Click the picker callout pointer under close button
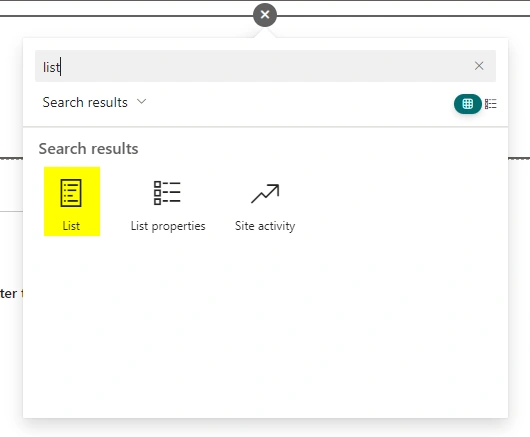The width and height of the screenshot is (530, 437). [265, 33]
